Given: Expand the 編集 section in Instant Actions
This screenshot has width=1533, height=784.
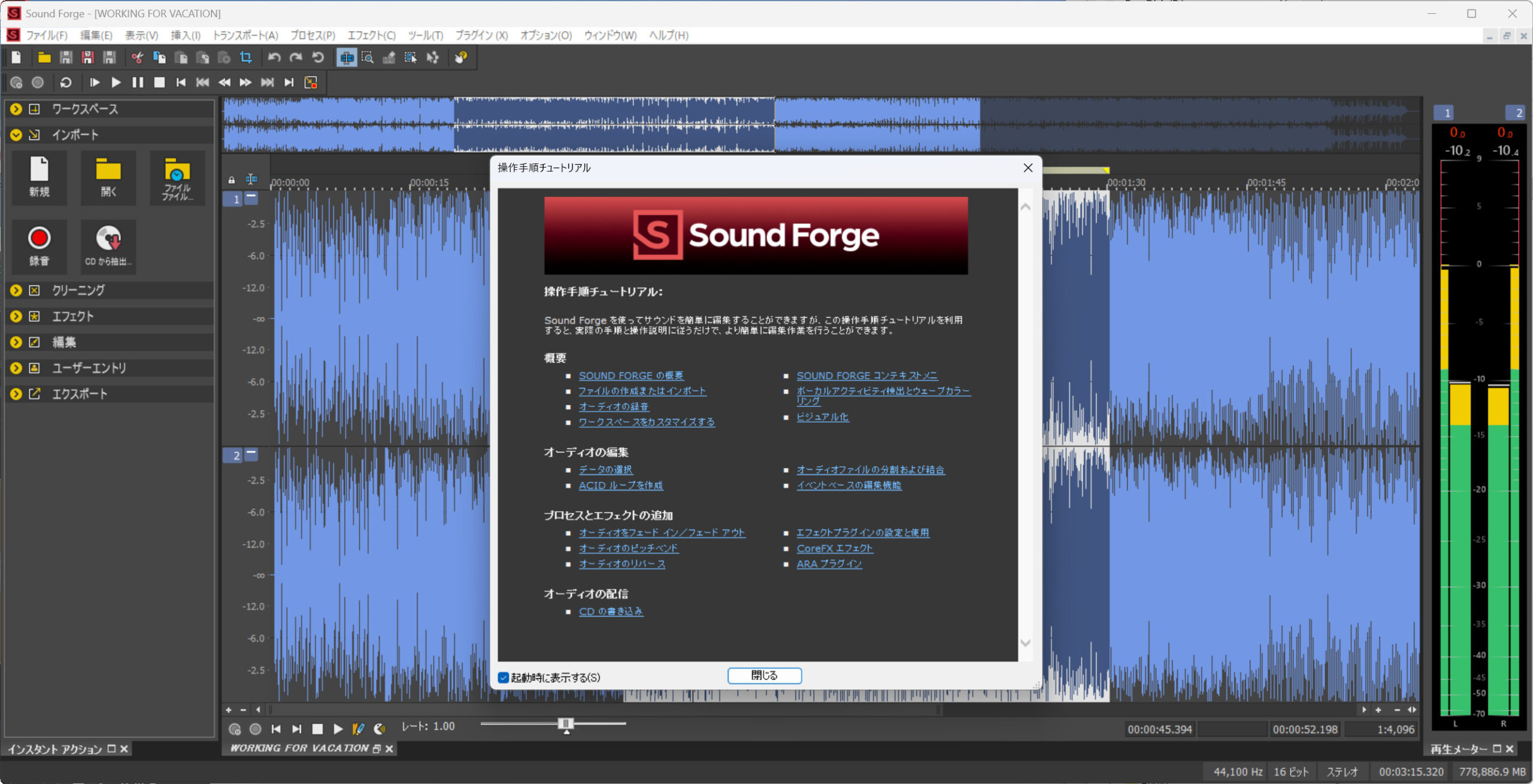Looking at the screenshot, I should tap(16, 342).
